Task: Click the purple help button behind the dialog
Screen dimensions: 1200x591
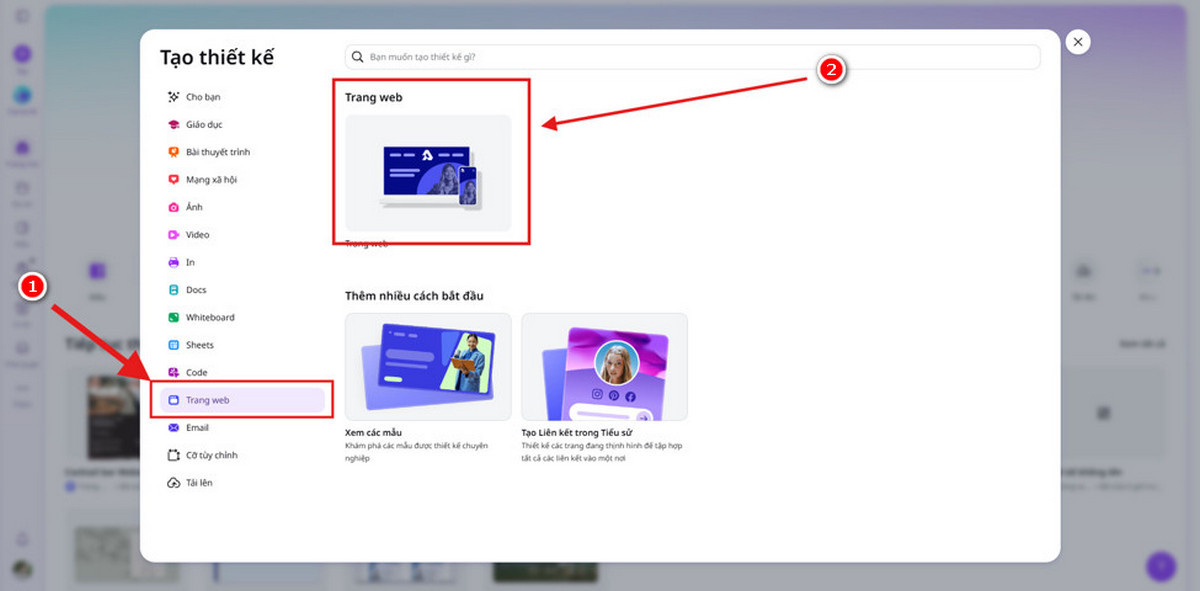Action: click(1160, 565)
